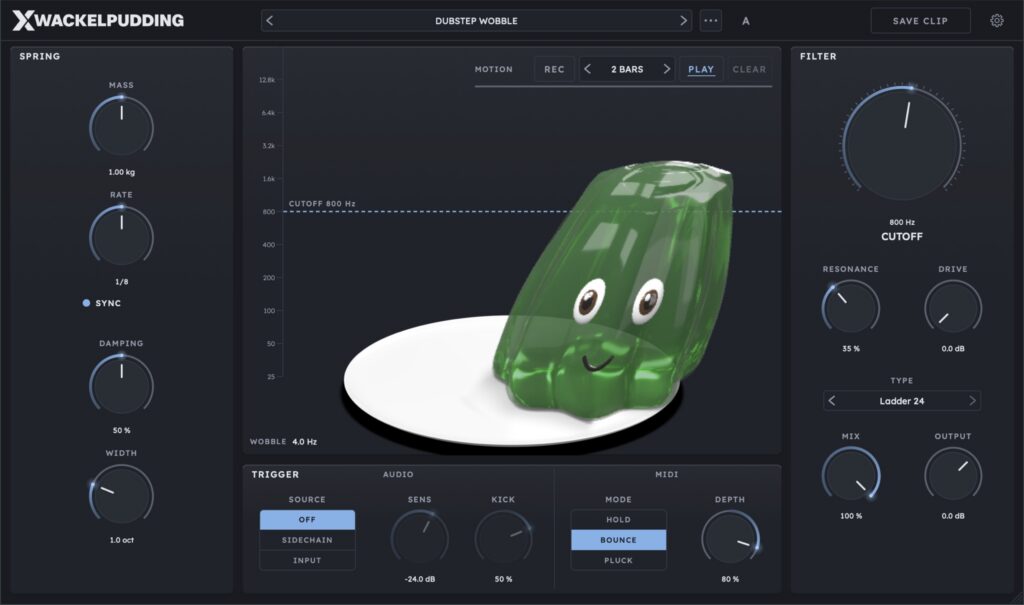Click the RESONANCE knob
The image size is (1024, 605).
point(850,307)
